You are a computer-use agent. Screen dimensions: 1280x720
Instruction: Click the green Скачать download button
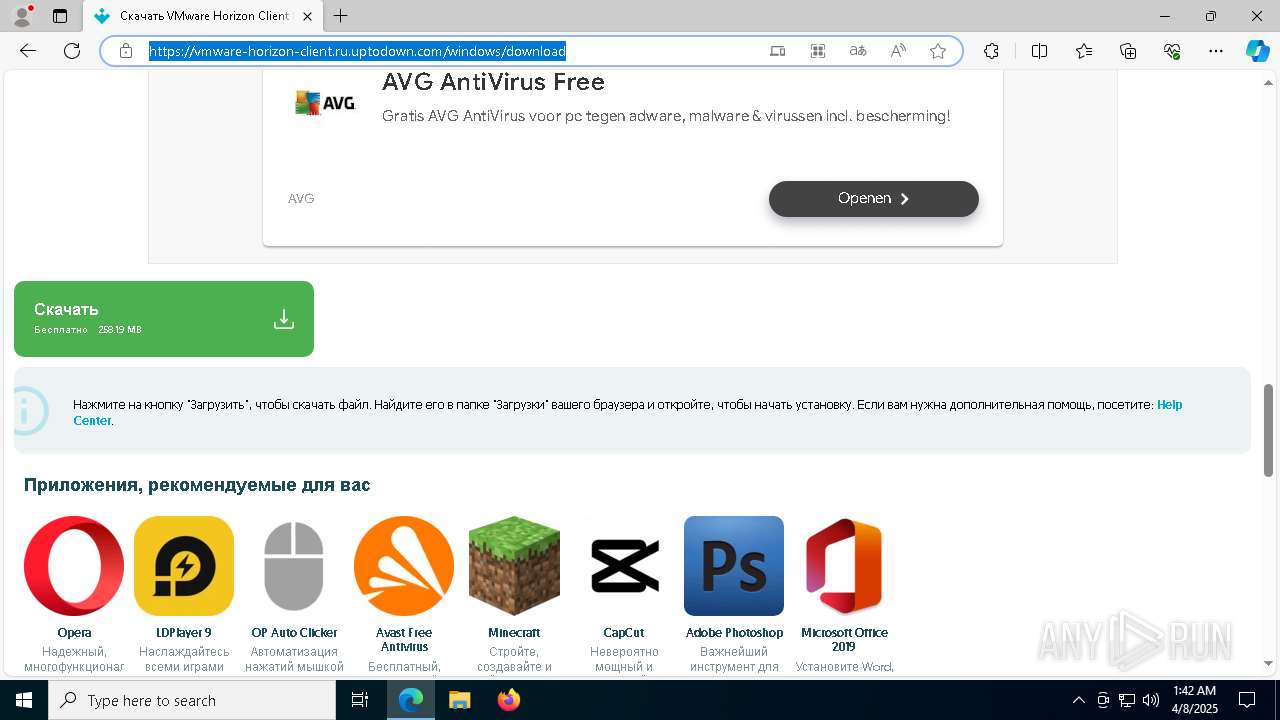(x=164, y=319)
